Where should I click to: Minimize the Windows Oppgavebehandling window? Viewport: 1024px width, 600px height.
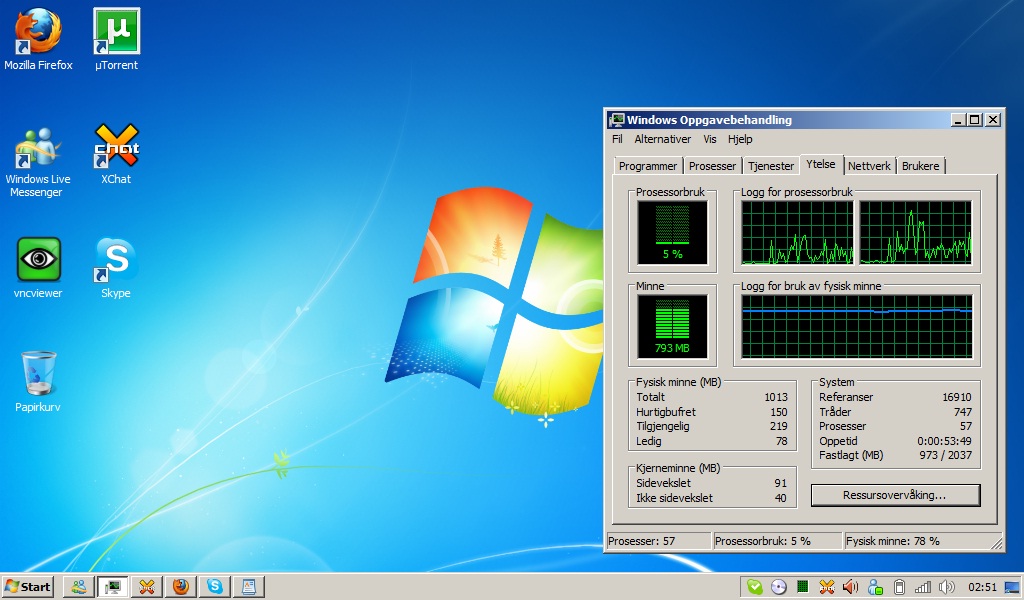[x=958, y=119]
